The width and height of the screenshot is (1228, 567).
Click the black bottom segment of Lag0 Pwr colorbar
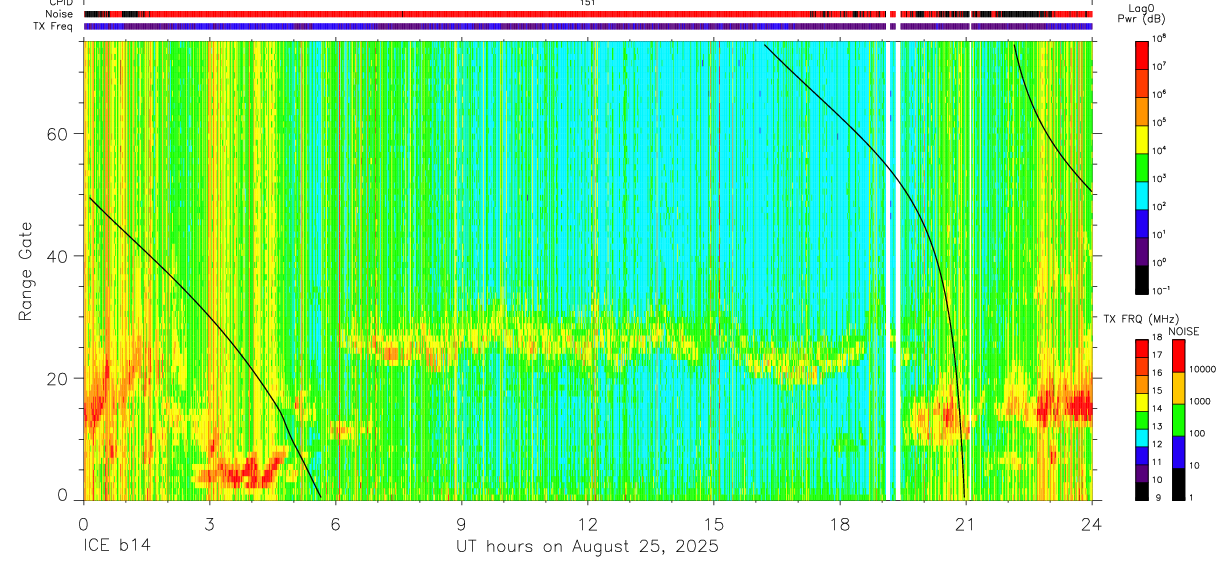(x=1142, y=277)
